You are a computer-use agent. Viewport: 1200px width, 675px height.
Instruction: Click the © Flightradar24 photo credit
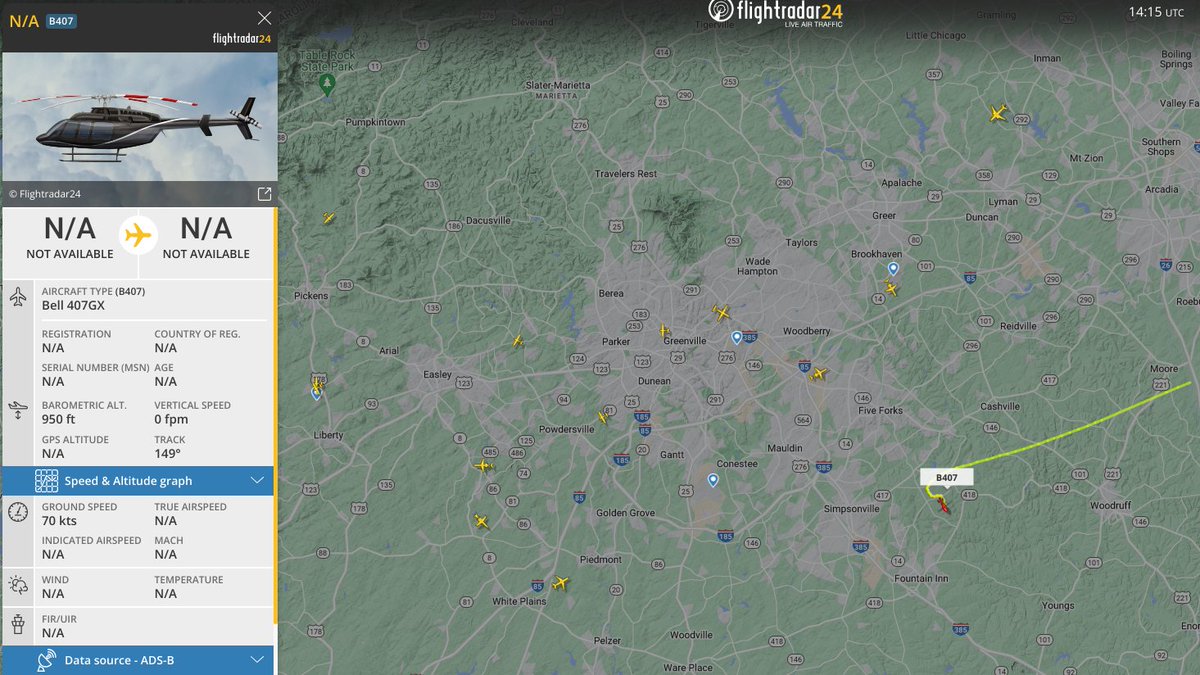44,194
